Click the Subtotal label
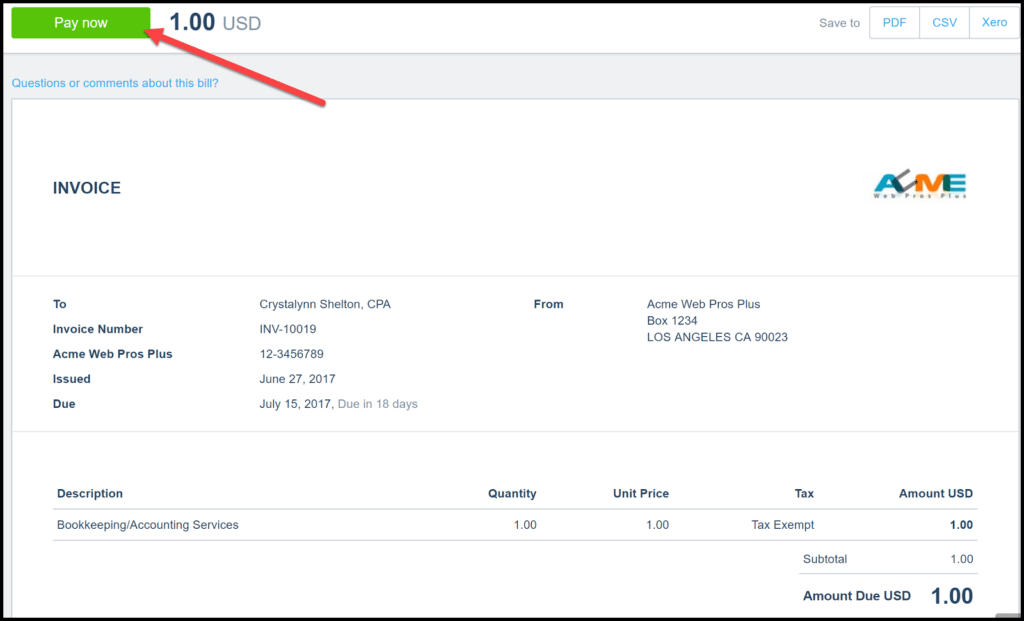The image size is (1024, 621). click(x=825, y=559)
